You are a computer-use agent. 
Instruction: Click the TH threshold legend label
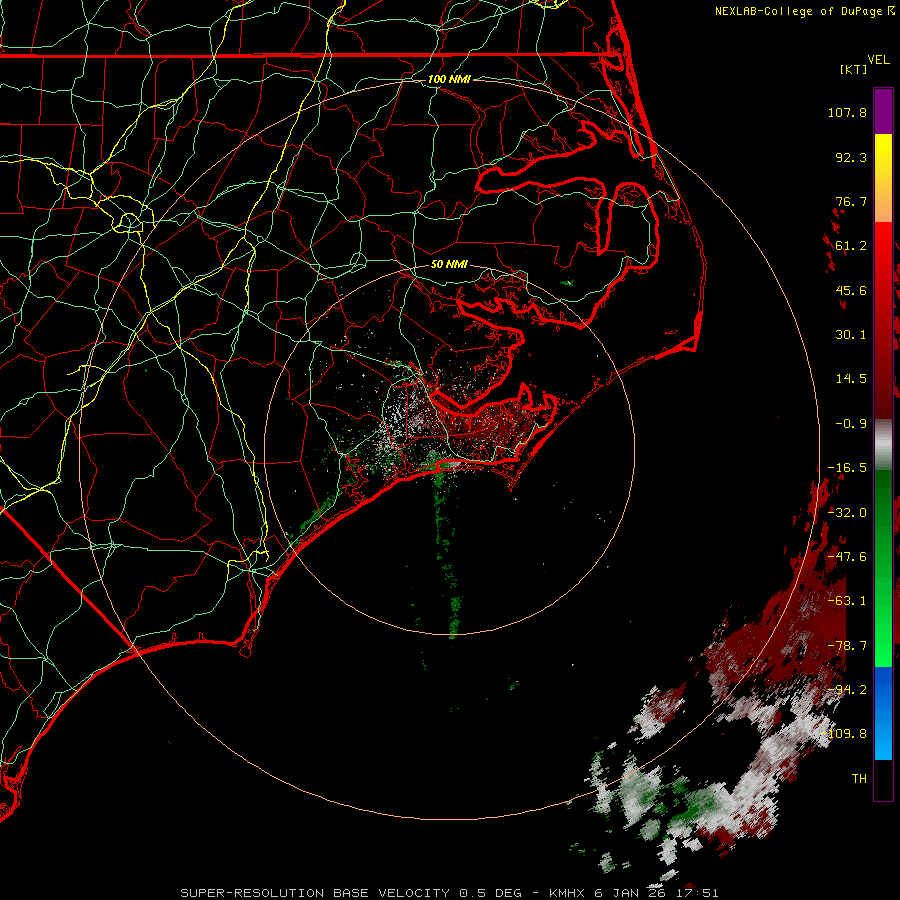859,779
